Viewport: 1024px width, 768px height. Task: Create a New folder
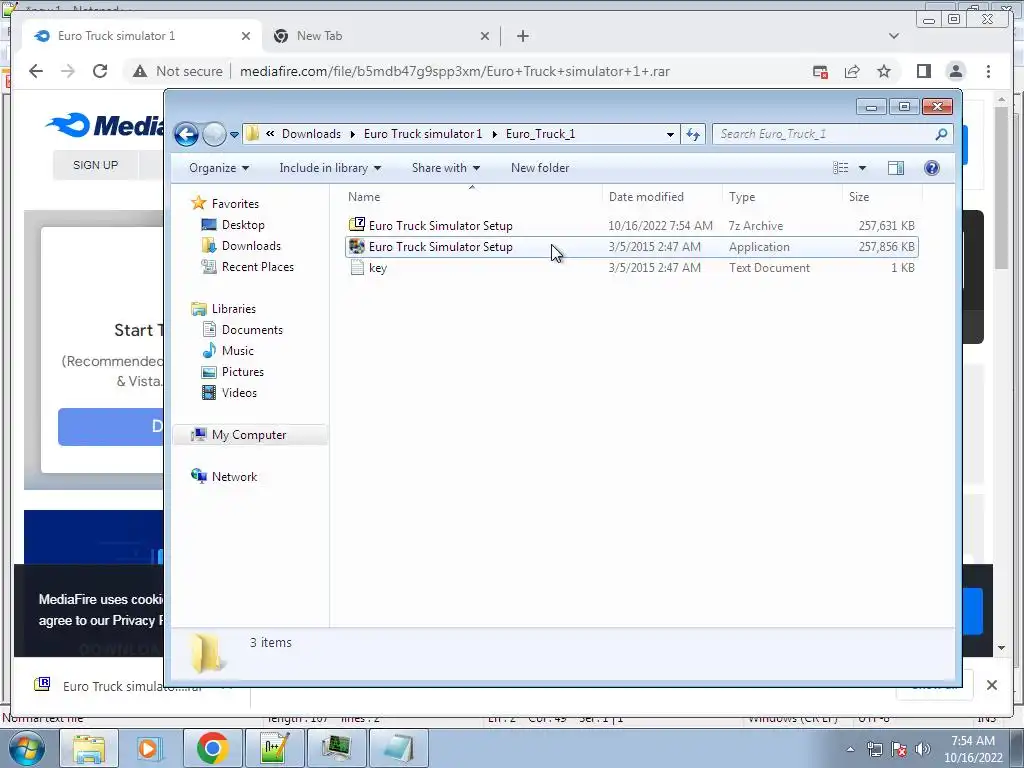coord(540,168)
